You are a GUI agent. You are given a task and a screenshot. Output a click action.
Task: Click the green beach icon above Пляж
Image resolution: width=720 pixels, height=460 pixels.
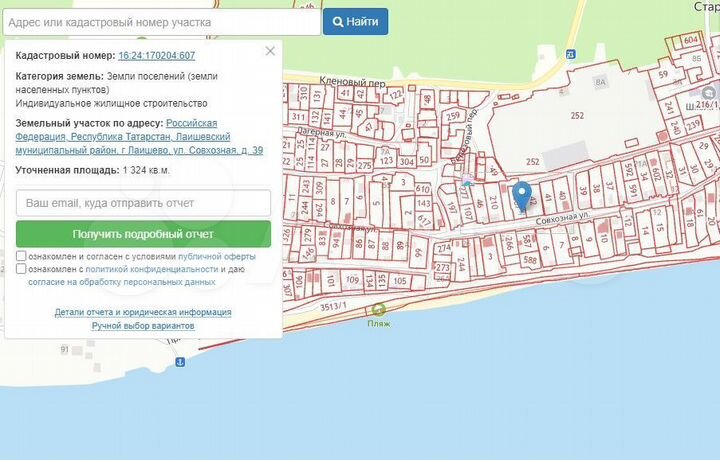click(378, 310)
